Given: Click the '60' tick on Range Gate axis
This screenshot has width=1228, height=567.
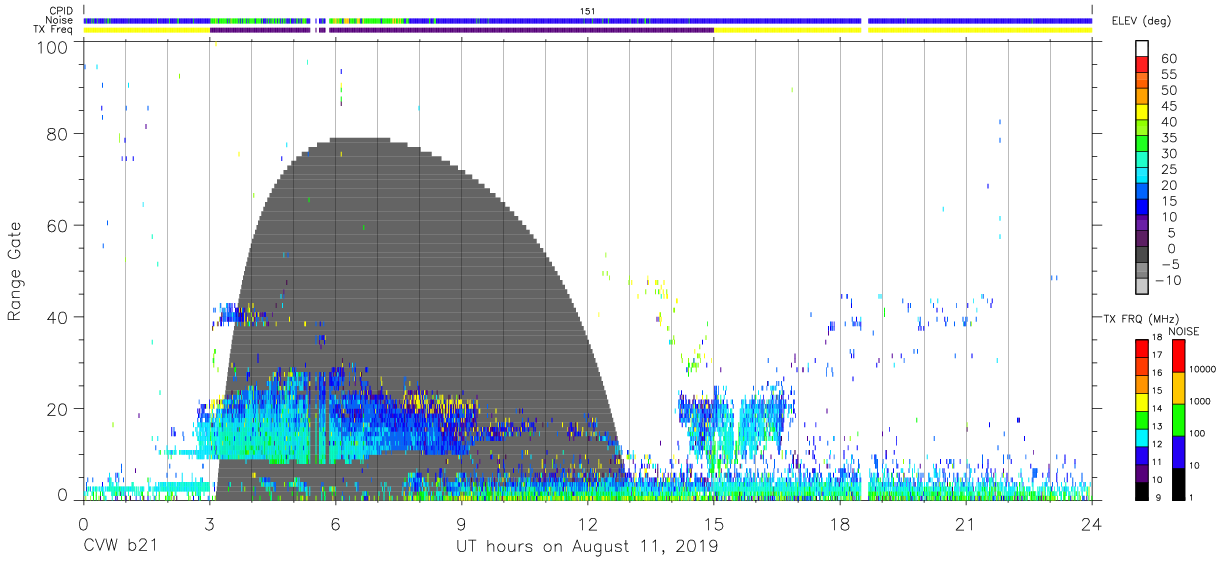Looking at the screenshot, I should click(x=58, y=225).
